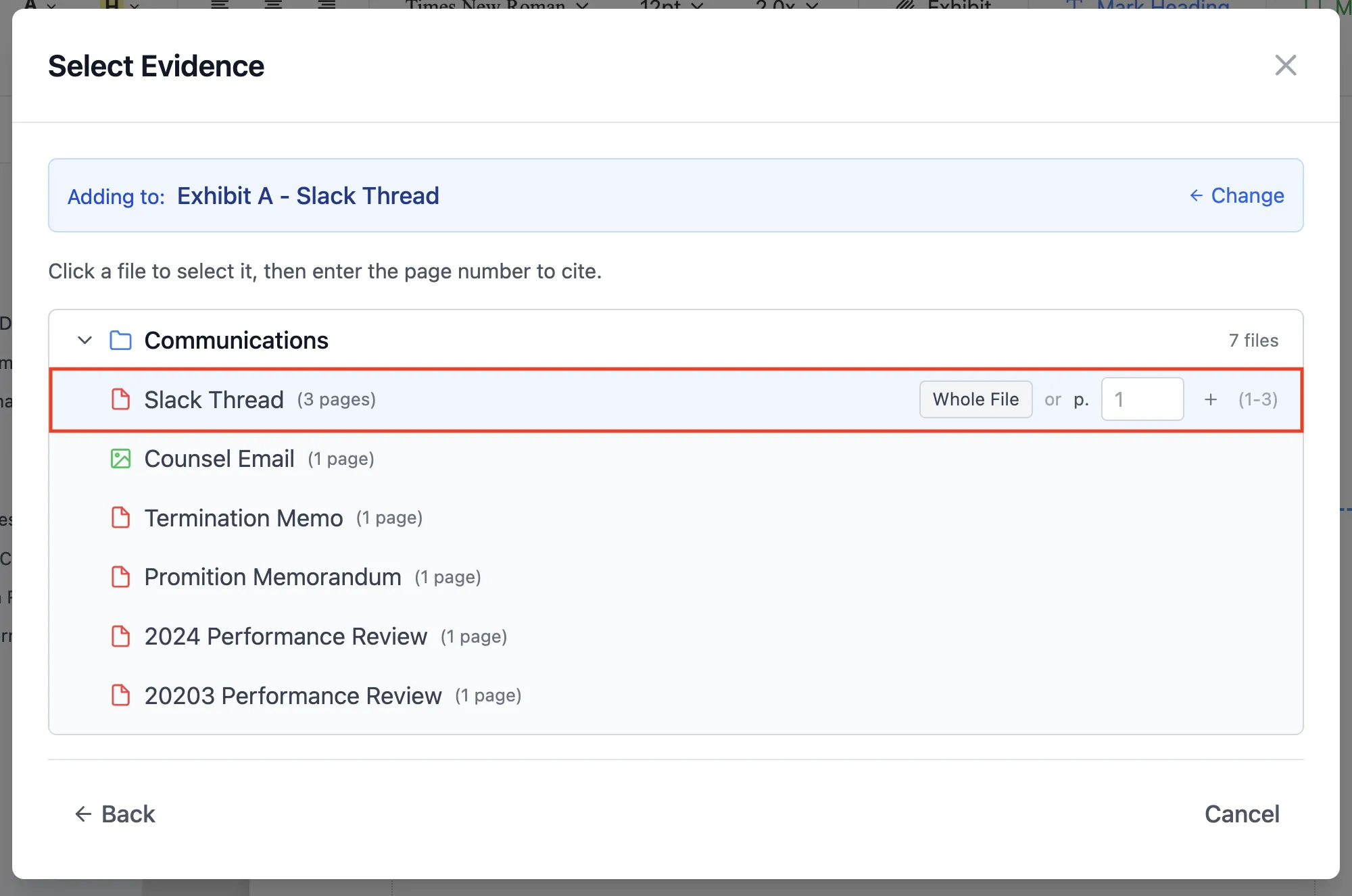Select the 2024 Performance Review file
1352x896 pixels.
[x=676, y=637]
